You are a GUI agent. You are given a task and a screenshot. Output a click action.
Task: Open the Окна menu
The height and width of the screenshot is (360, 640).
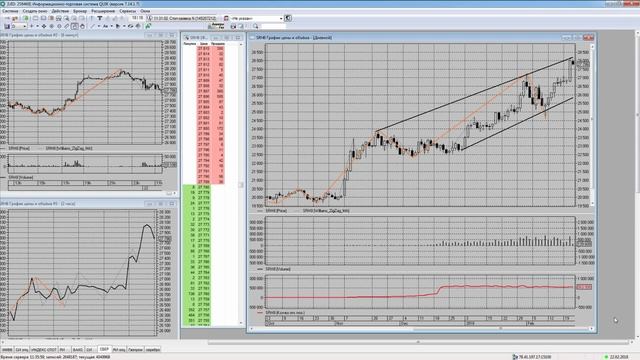(145, 11)
